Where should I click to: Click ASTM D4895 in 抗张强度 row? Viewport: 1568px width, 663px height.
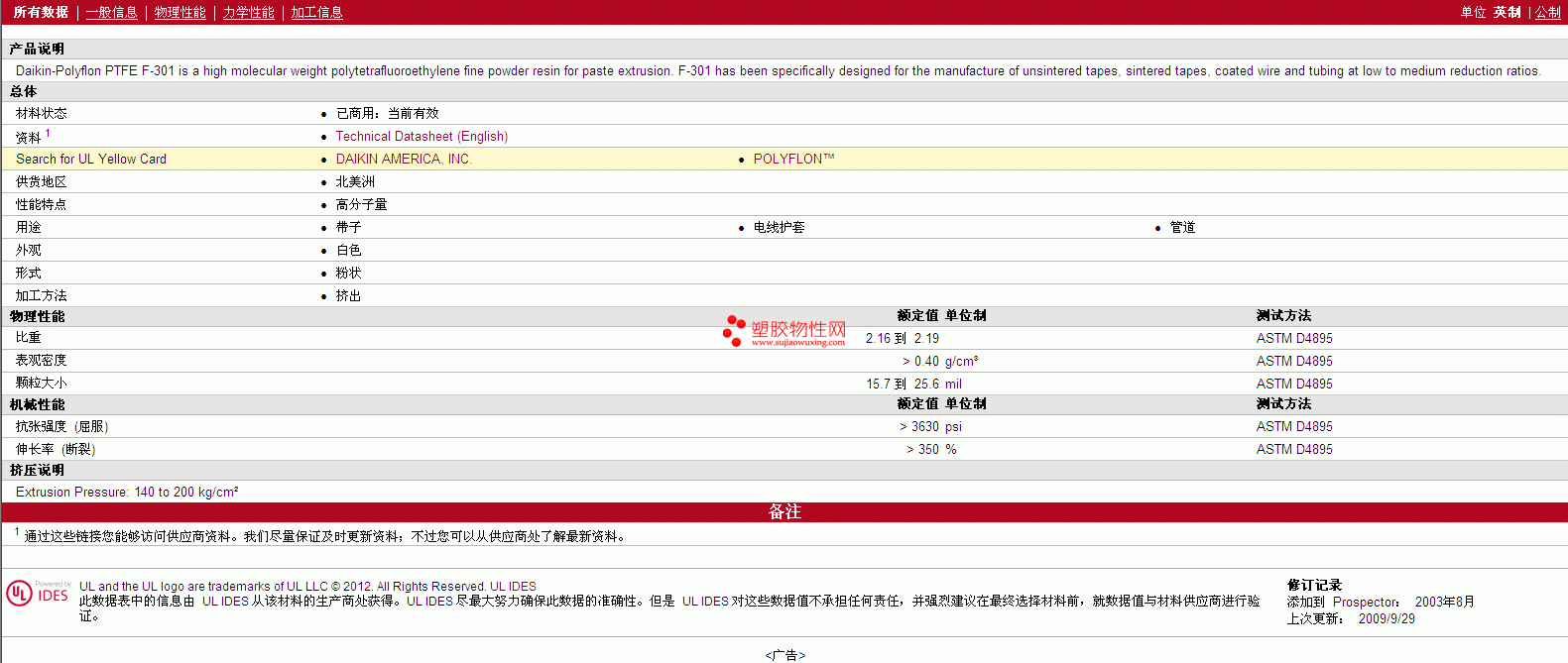tap(1294, 426)
